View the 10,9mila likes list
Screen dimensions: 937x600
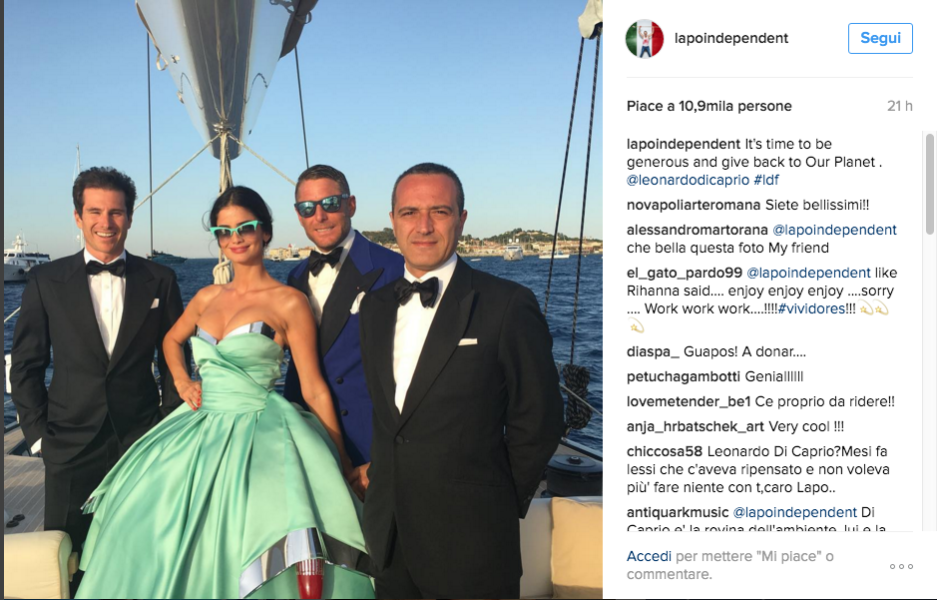[x=709, y=106]
